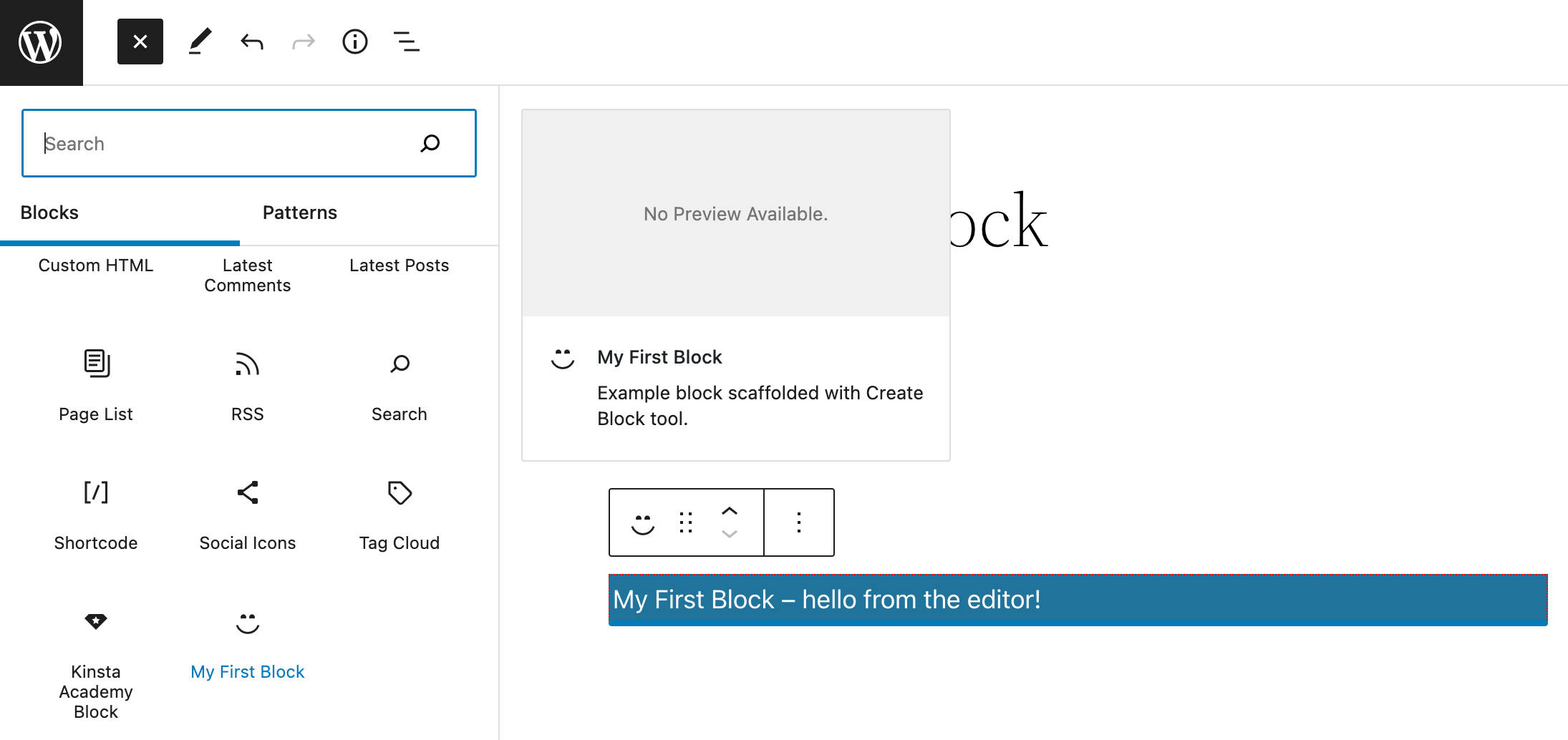
Task: Open the block options three-dot menu
Action: tap(798, 522)
